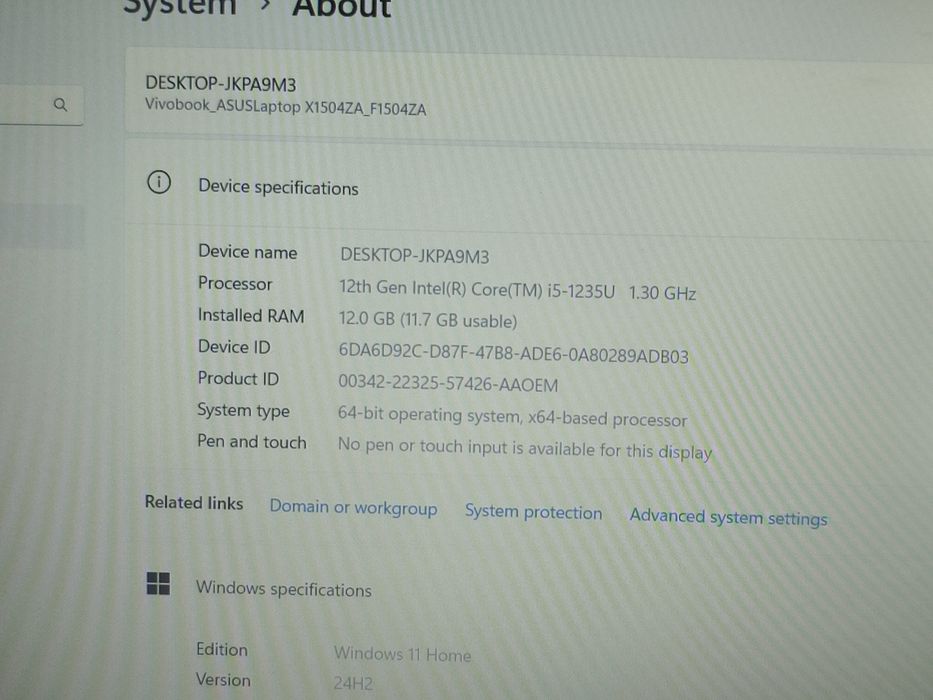Select the DESKTOP-JKPA9M3 title at top
Screen dimensions: 933x700
tap(221, 85)
